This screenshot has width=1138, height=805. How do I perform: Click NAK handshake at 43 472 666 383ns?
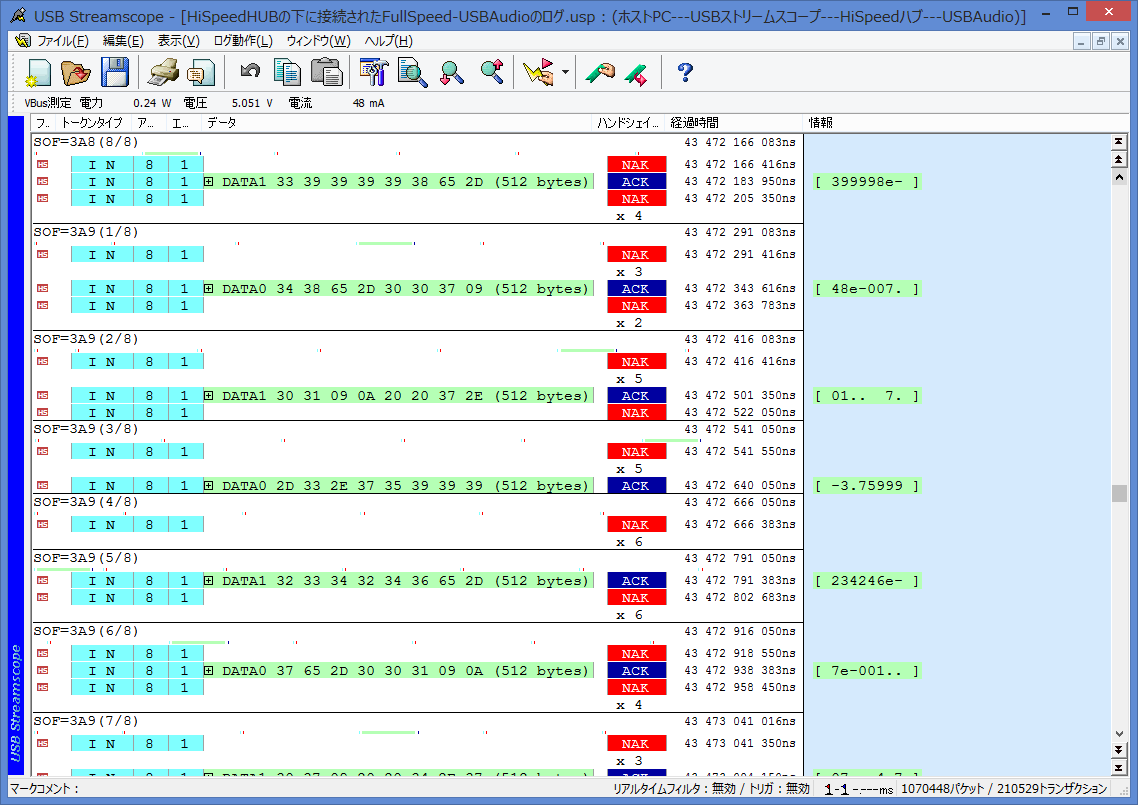click(636, 525)
